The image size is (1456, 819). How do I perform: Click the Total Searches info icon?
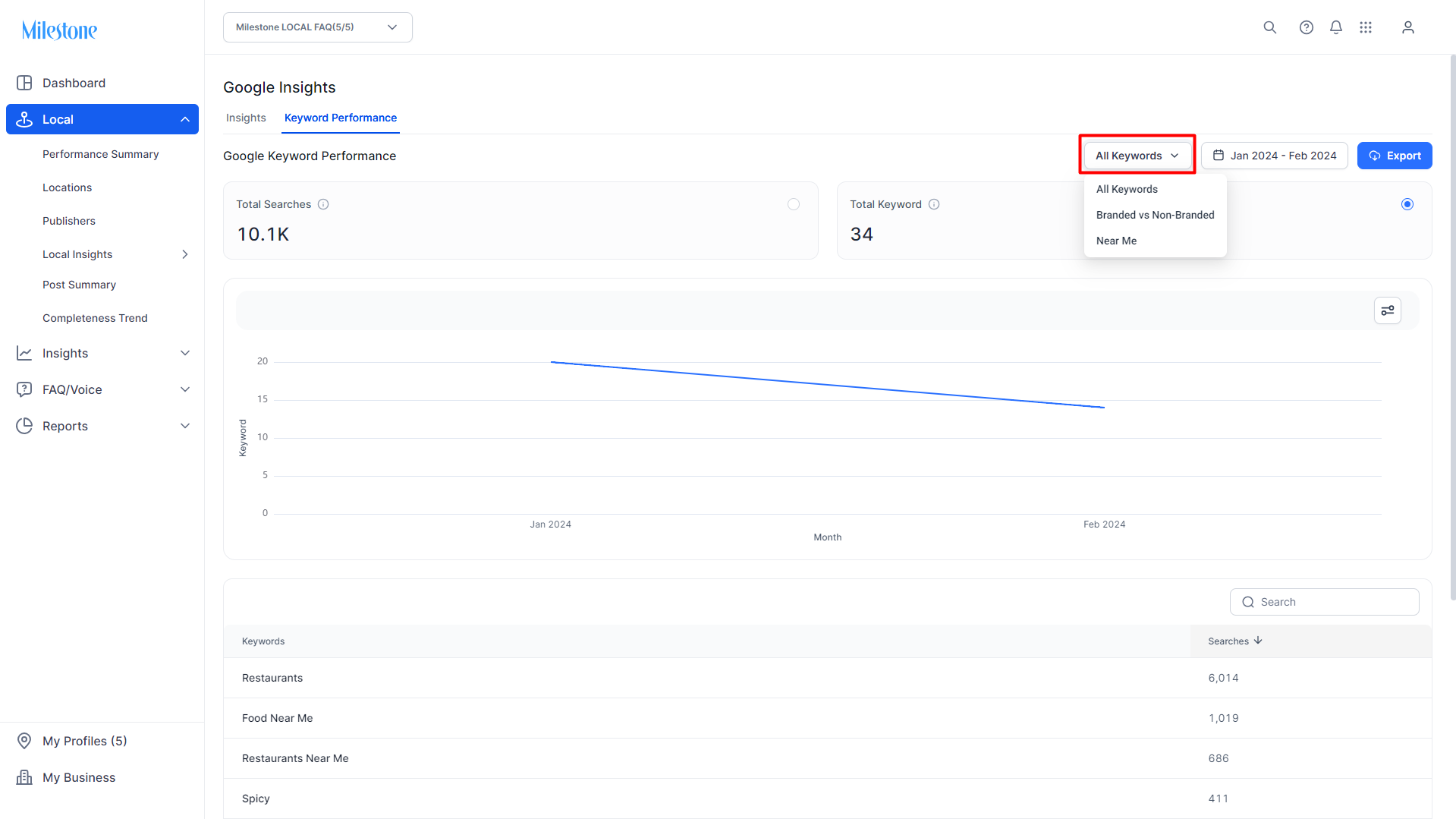click(x=323, y=204)
